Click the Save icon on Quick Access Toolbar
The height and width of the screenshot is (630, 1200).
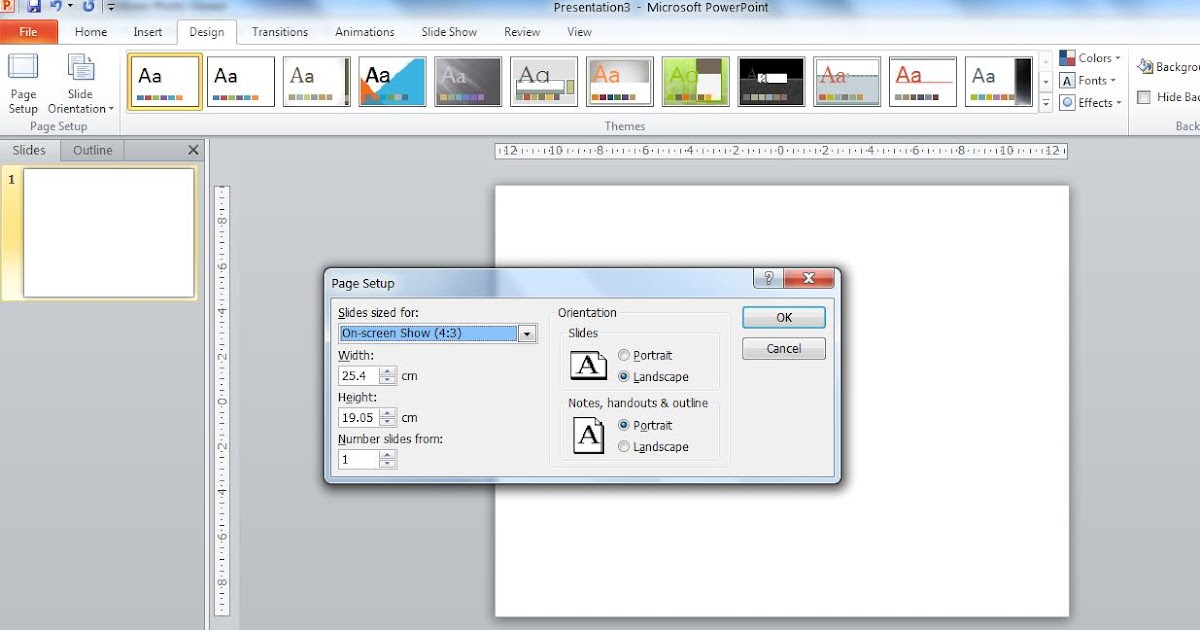(x=33, y=8)
